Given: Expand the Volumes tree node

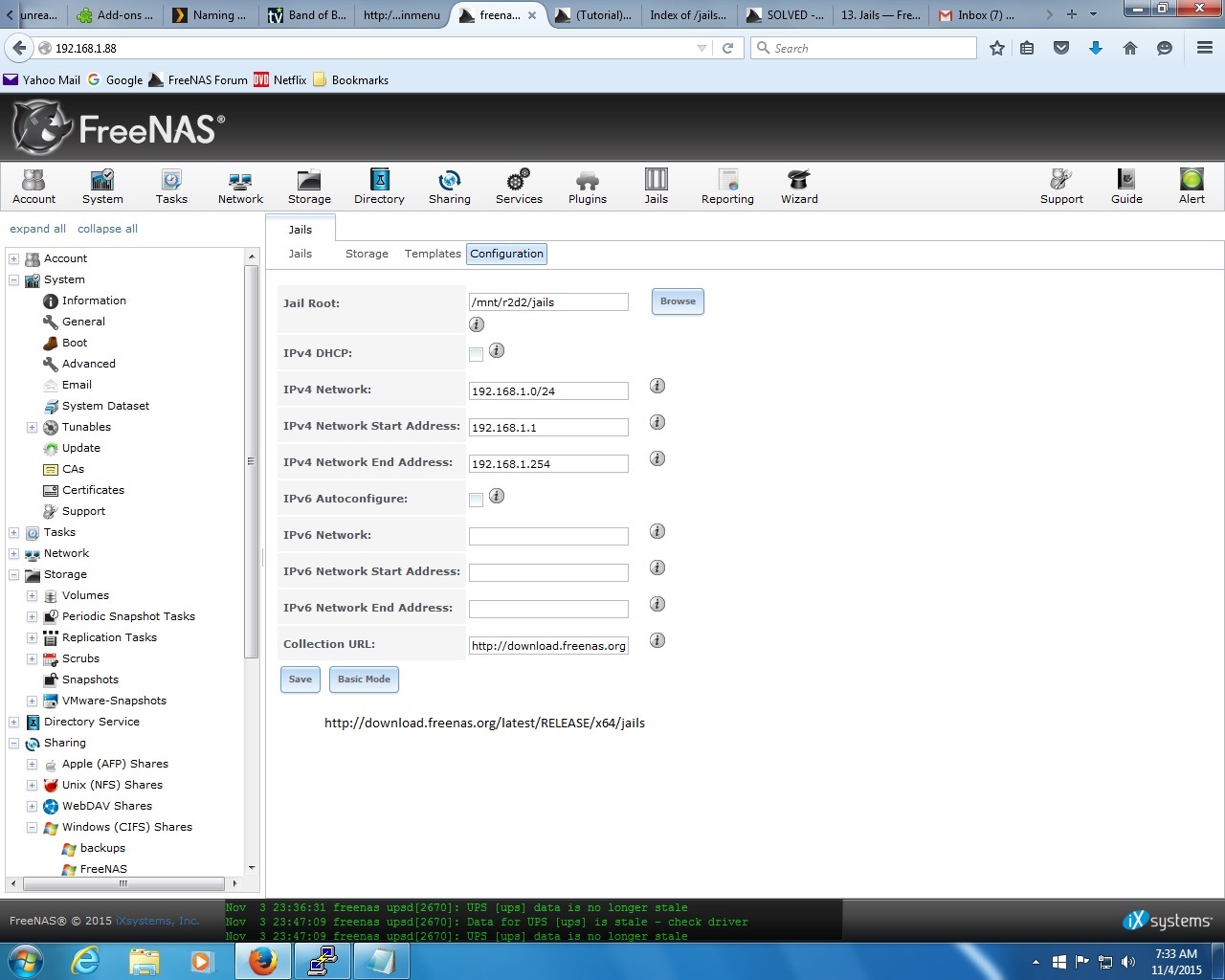Looking at the screenshot, I should [32, 595].
